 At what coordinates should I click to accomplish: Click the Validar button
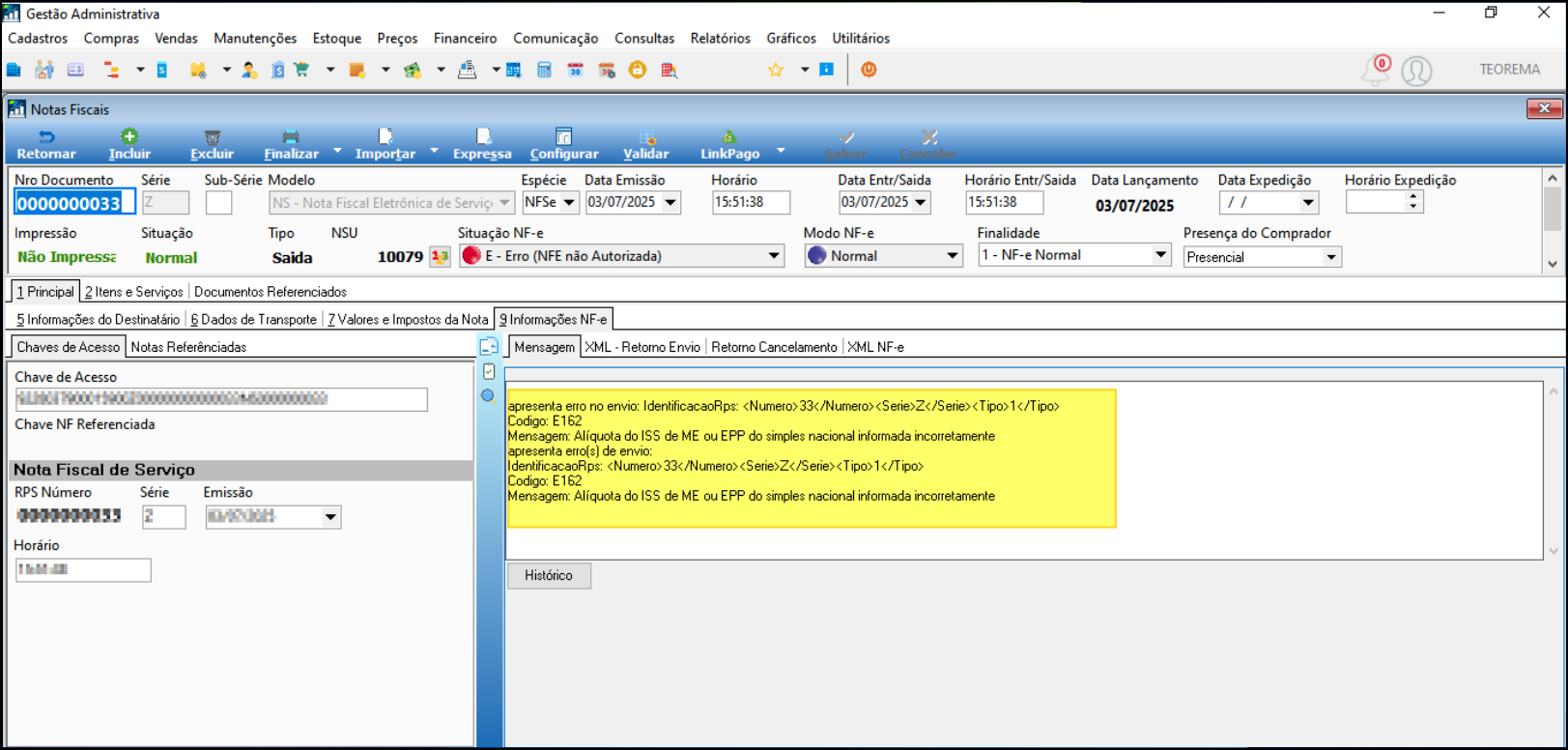[646, 145]
